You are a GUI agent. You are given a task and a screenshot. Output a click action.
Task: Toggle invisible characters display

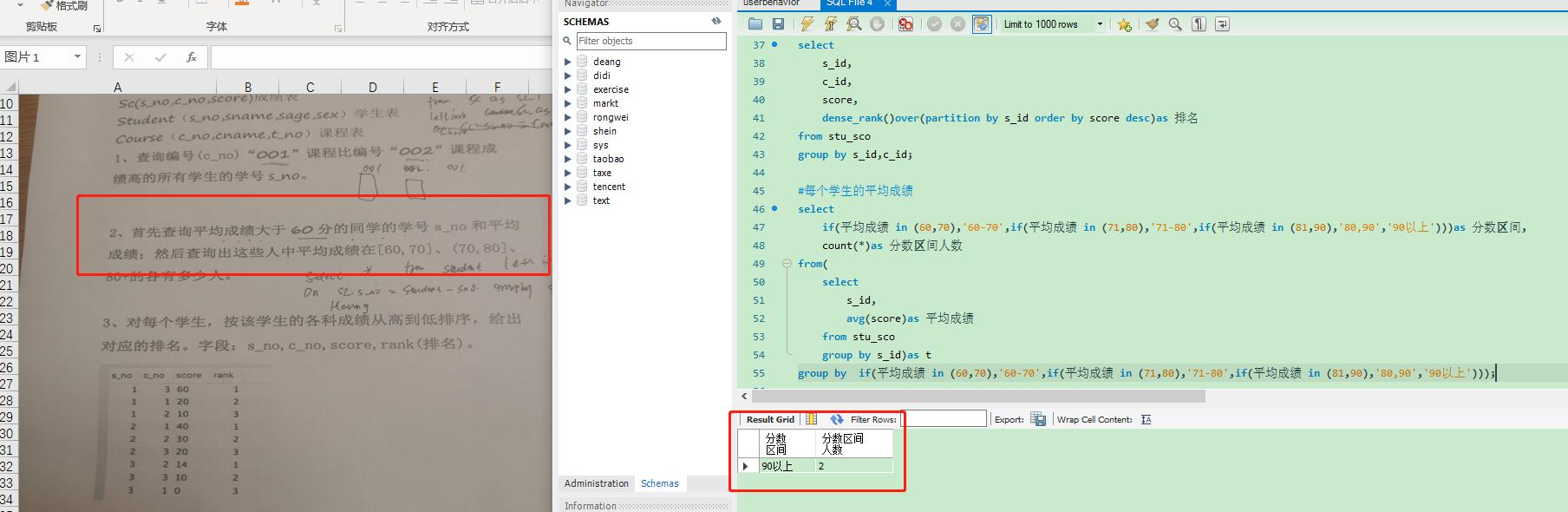coord(1199,24)
